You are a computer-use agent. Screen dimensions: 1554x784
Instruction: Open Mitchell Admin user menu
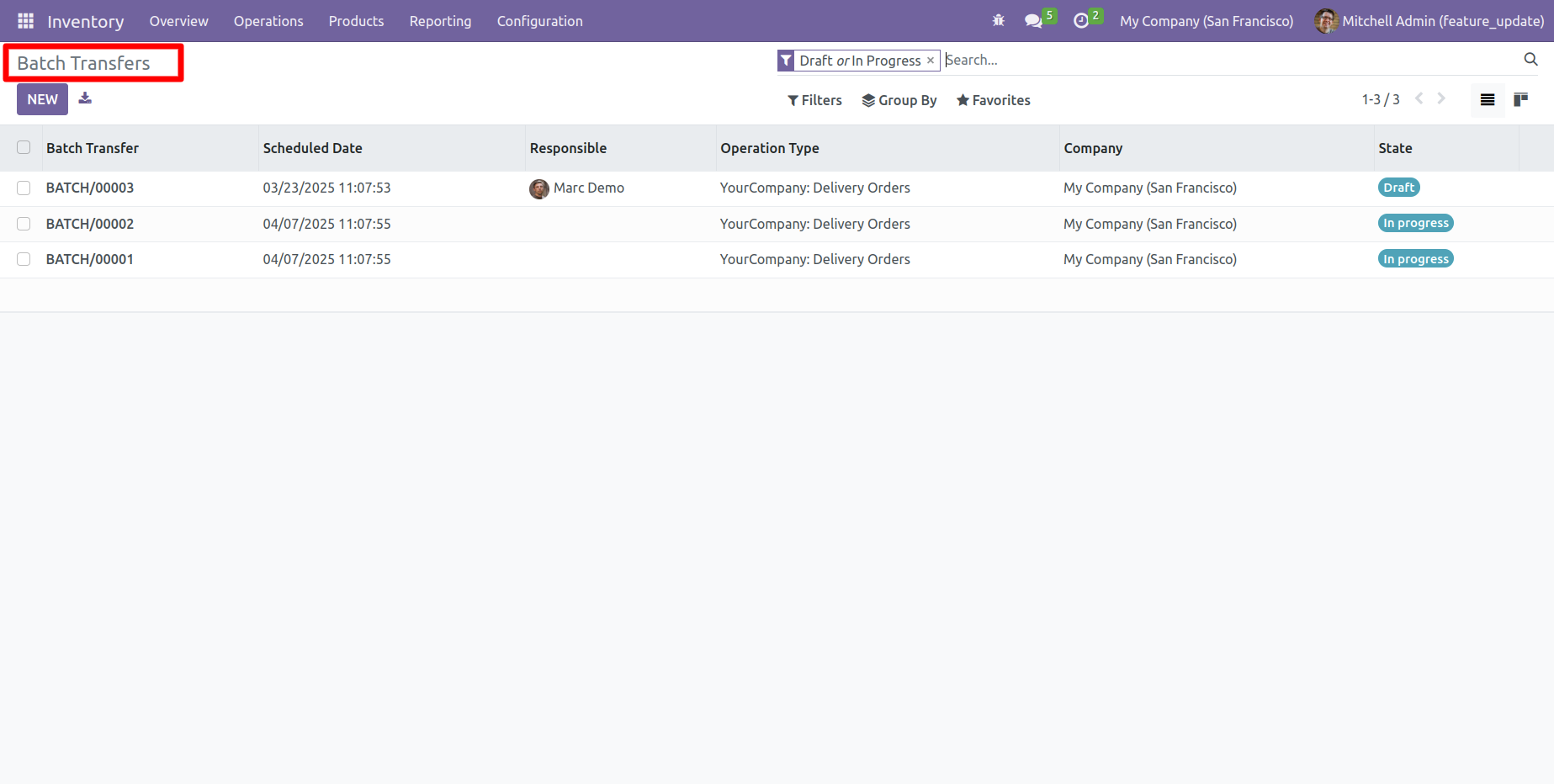coord(1429,21)
